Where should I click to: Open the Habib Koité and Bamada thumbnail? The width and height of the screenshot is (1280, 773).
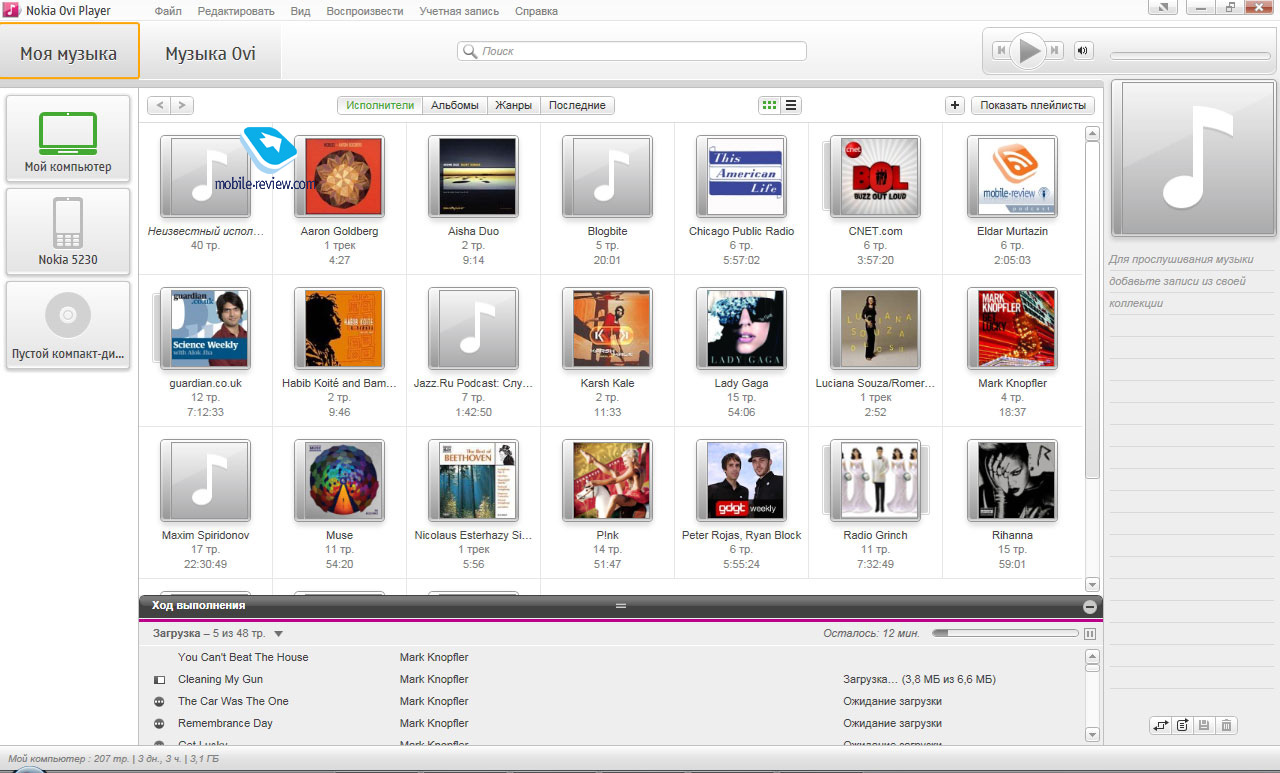pos(340,329)
